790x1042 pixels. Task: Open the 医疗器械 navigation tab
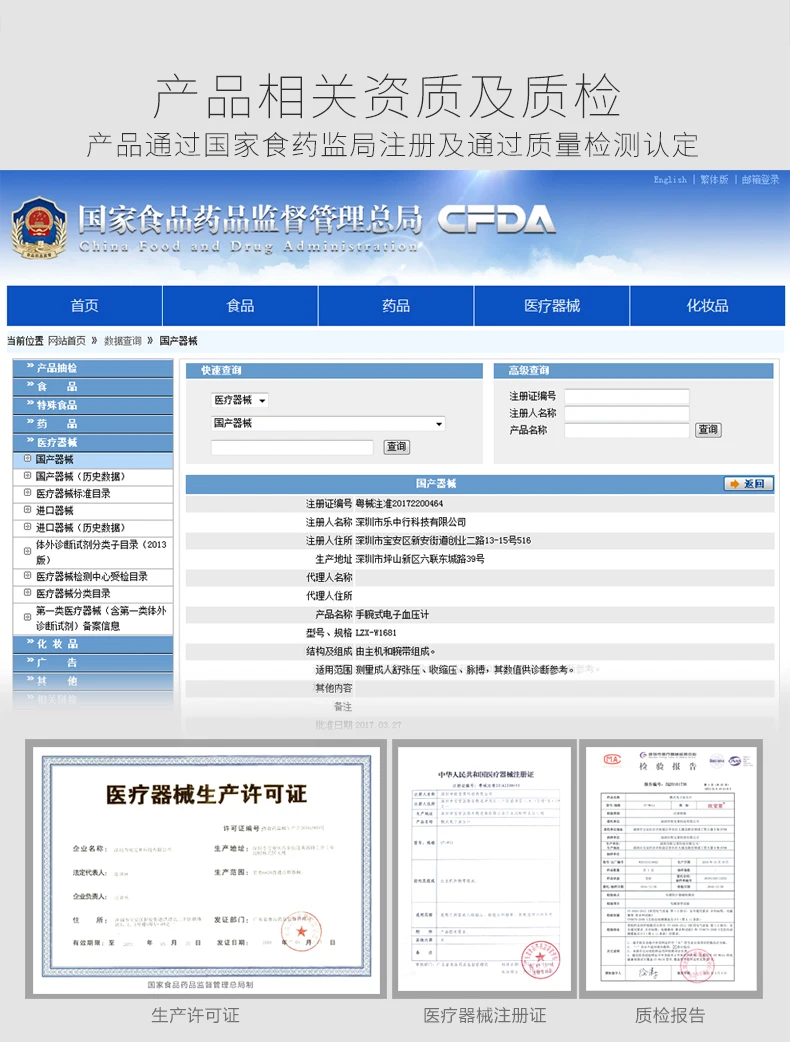(x=551, y=306)
